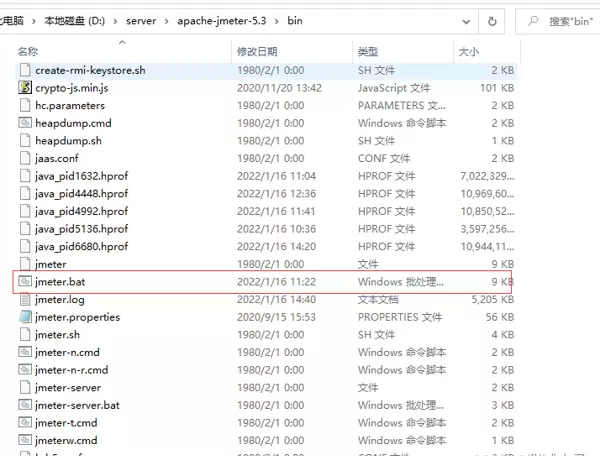This screenshot has width=600, height=456.
Task: Sort files by the 类型 column
Action: [368, 51]
